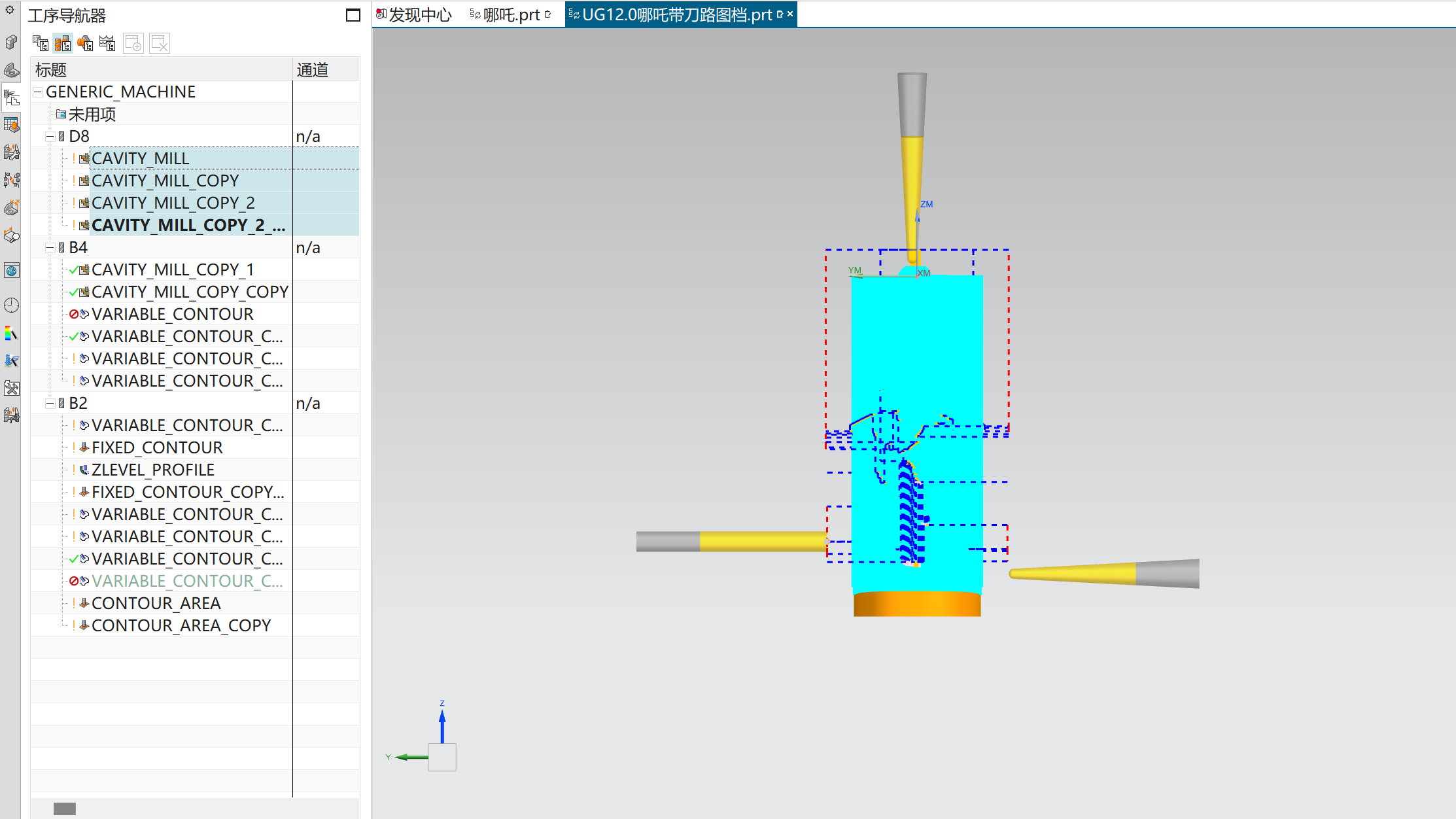1456x819 pixels.
Task: Activate Machine Tool view icon
Action: tap(63, 44)
